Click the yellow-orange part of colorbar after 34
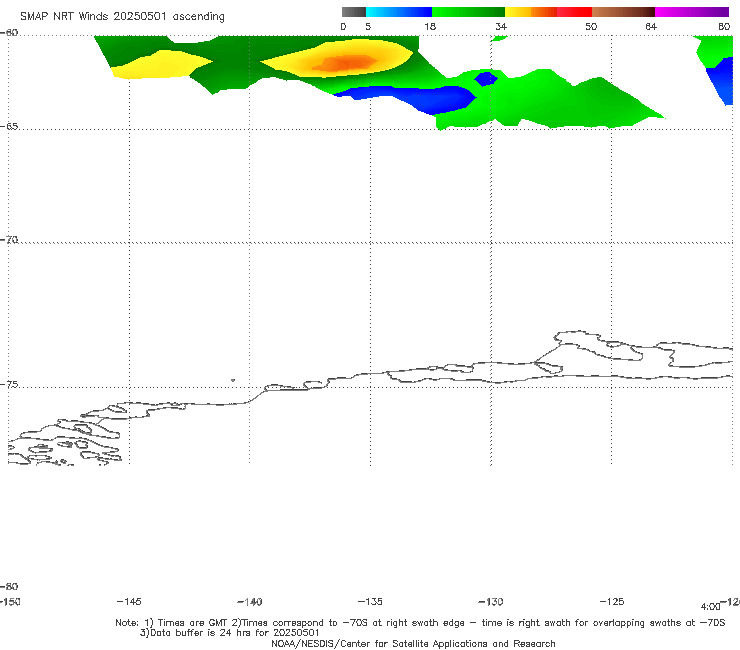 pos(530,12)
